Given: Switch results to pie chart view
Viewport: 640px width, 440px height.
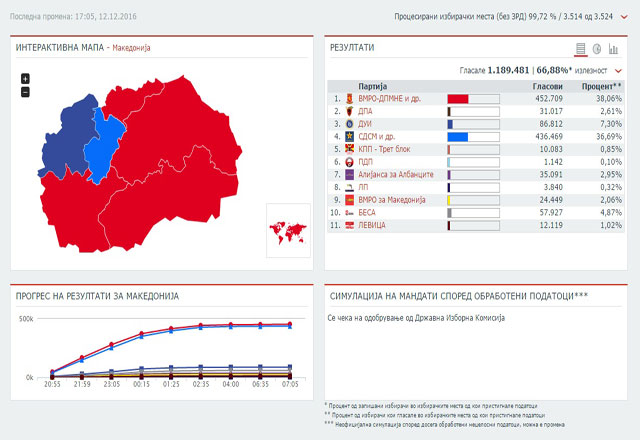Looking at the screenshot, I should [597, 49].
